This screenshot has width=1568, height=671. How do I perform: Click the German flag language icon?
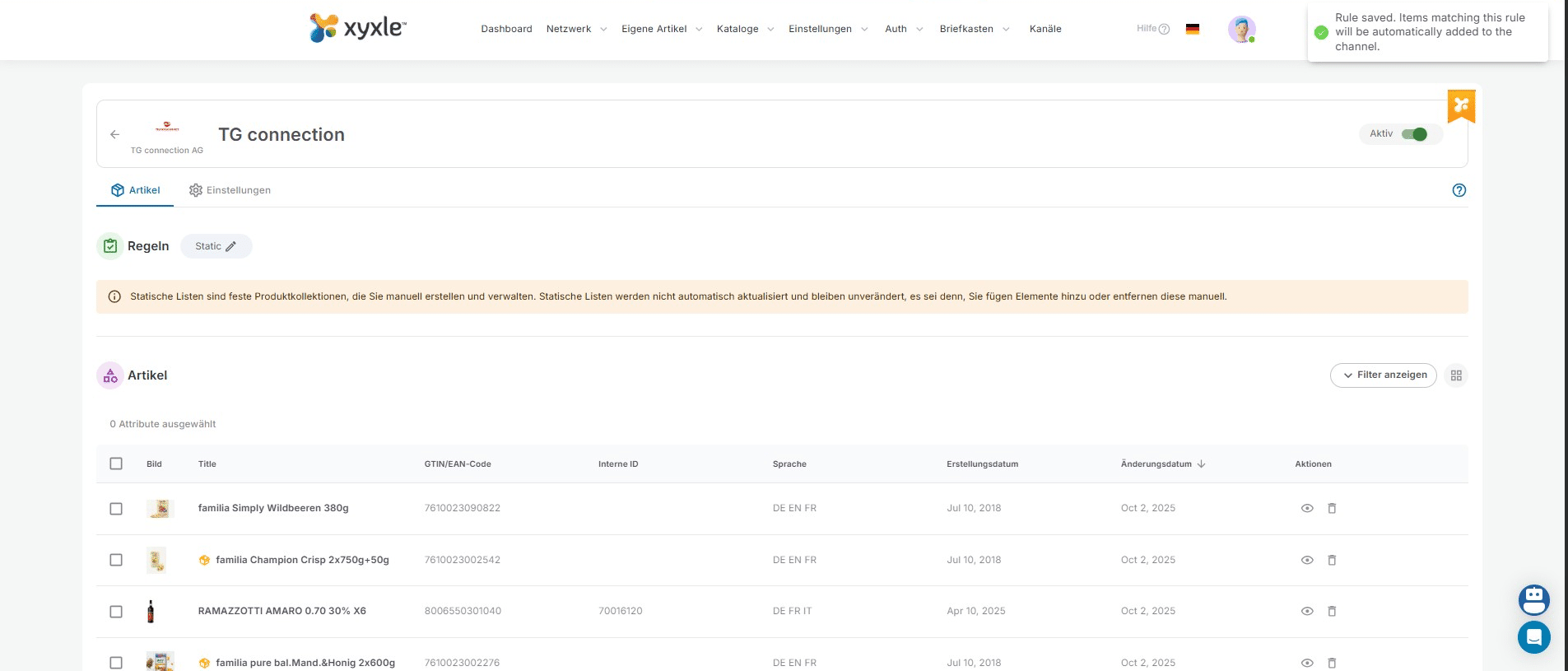(1192, 29)
